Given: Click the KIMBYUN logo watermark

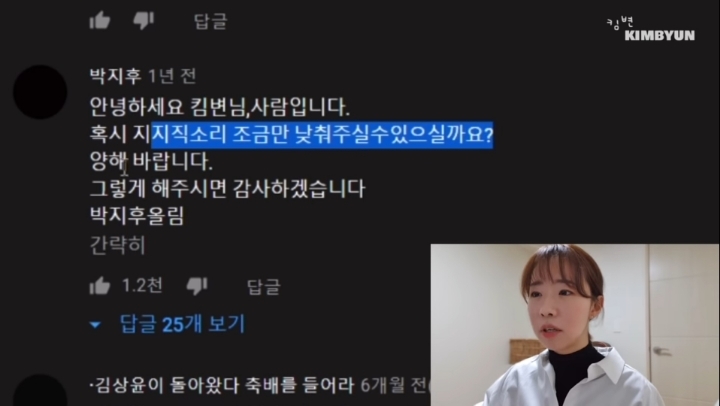Looking at the screenshot, I should click(x=651, y=29).
